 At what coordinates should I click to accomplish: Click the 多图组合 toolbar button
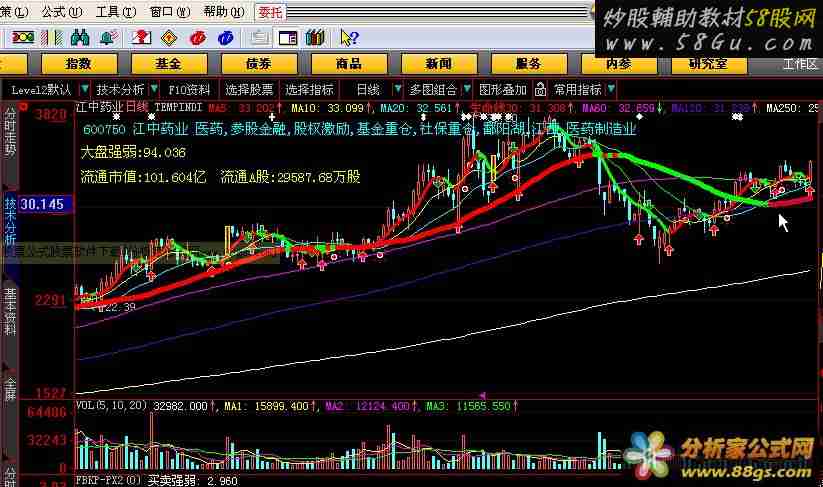click(433, 90)
